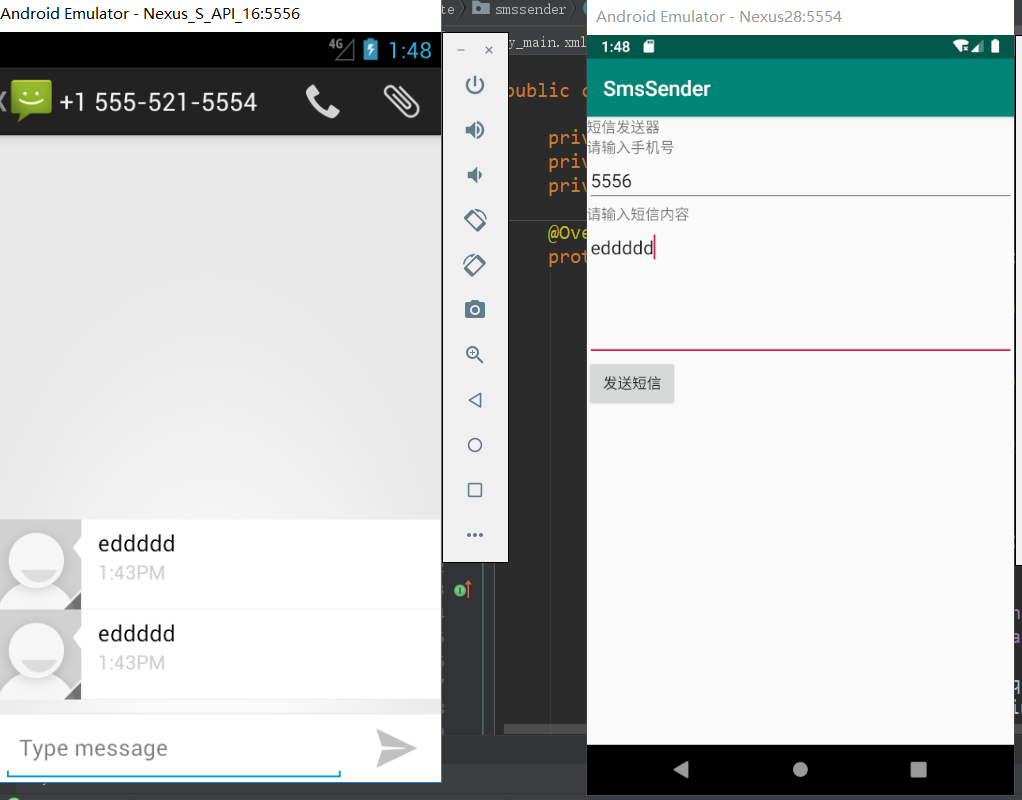Take a screenshot with the camera icon
This screenshot has width=1022, height=800.
[x=475, y=310]
